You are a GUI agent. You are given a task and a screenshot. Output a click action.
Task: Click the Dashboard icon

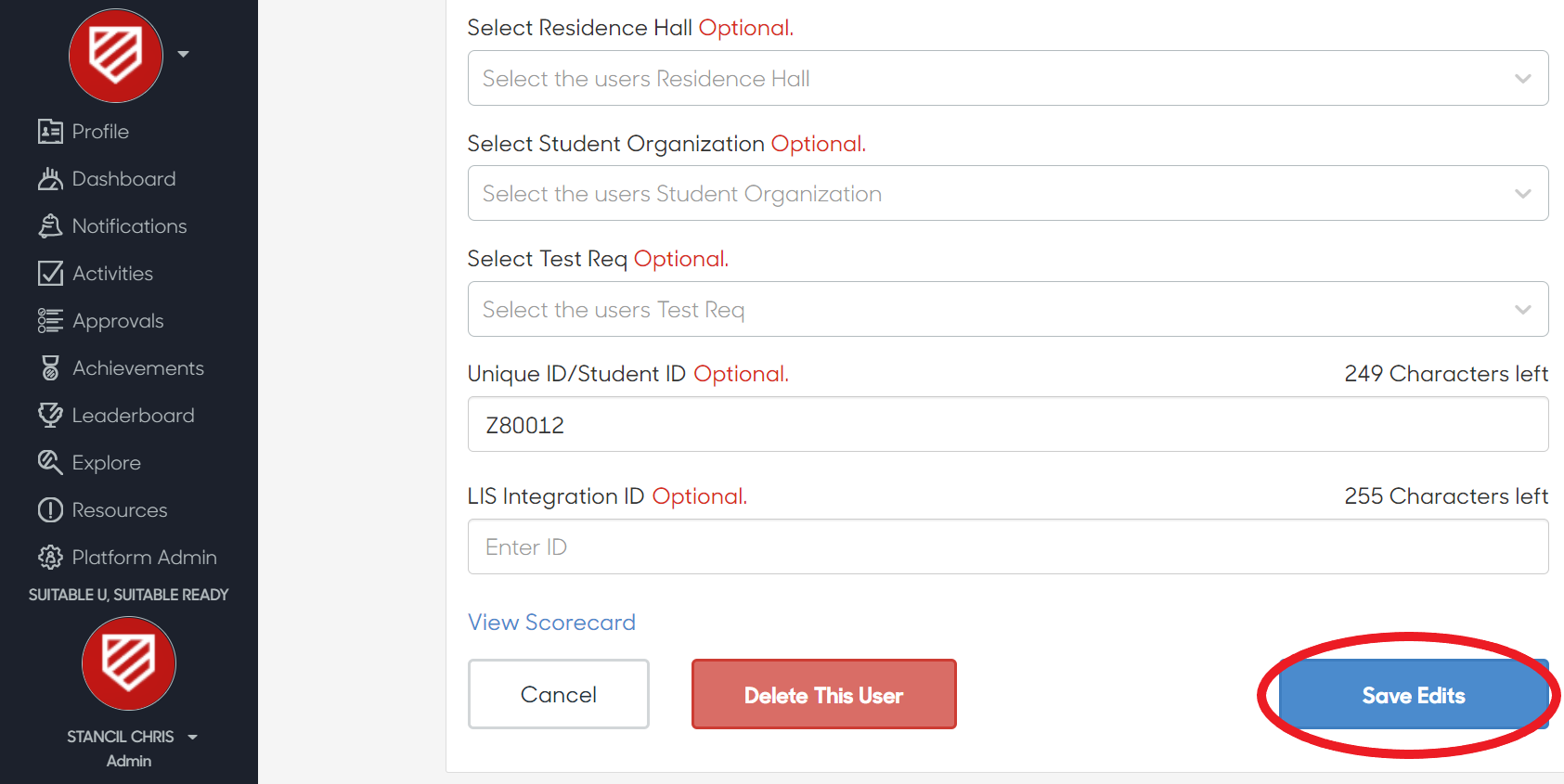coord(50,179)
